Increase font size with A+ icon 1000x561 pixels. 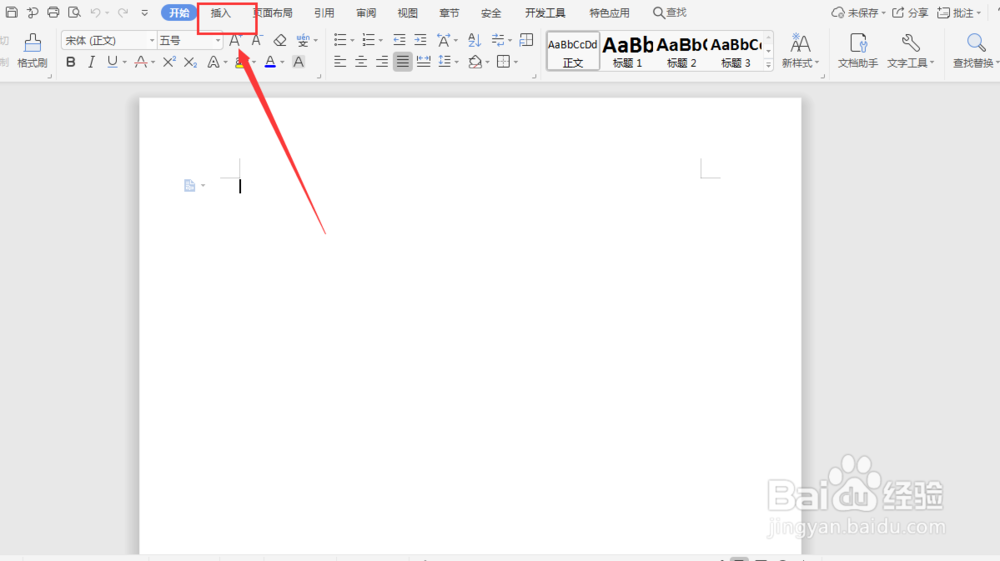point(235,40)
